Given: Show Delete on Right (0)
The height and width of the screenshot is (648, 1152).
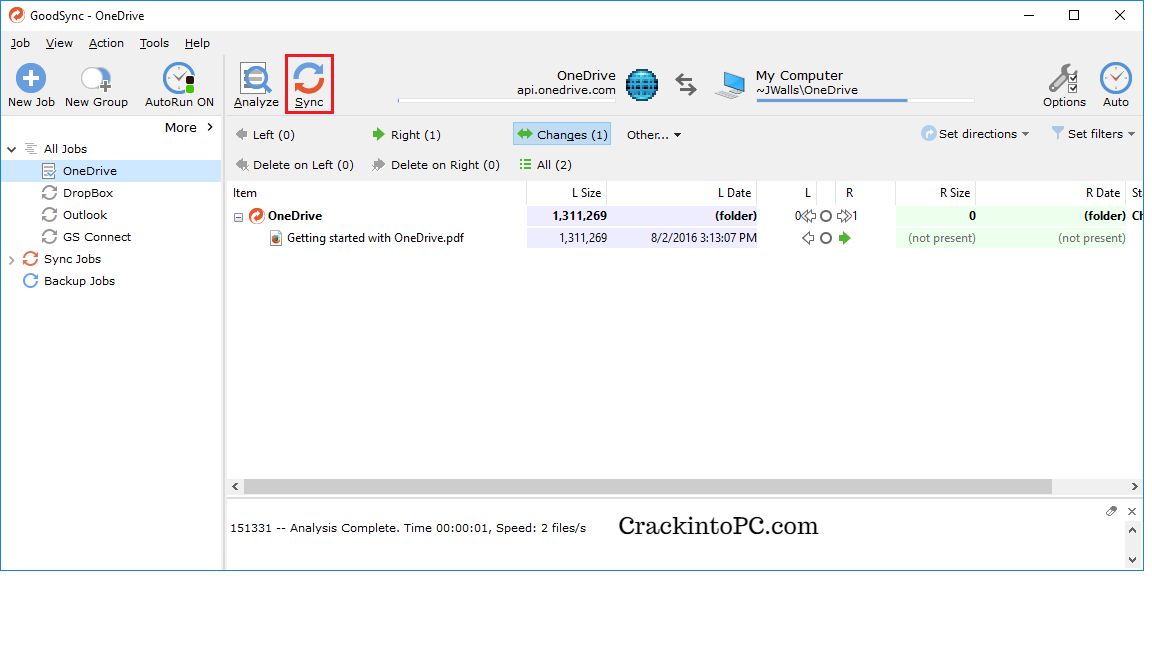Looking at the screenshot, I should click(x=436, y=165).
